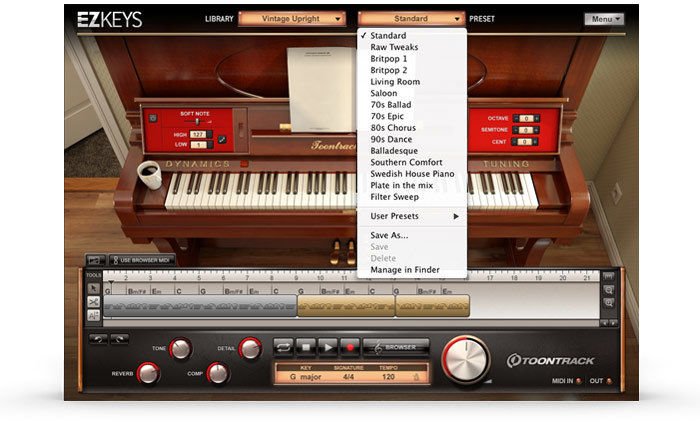Choose the Britpop 1 preset

(412, 59)
